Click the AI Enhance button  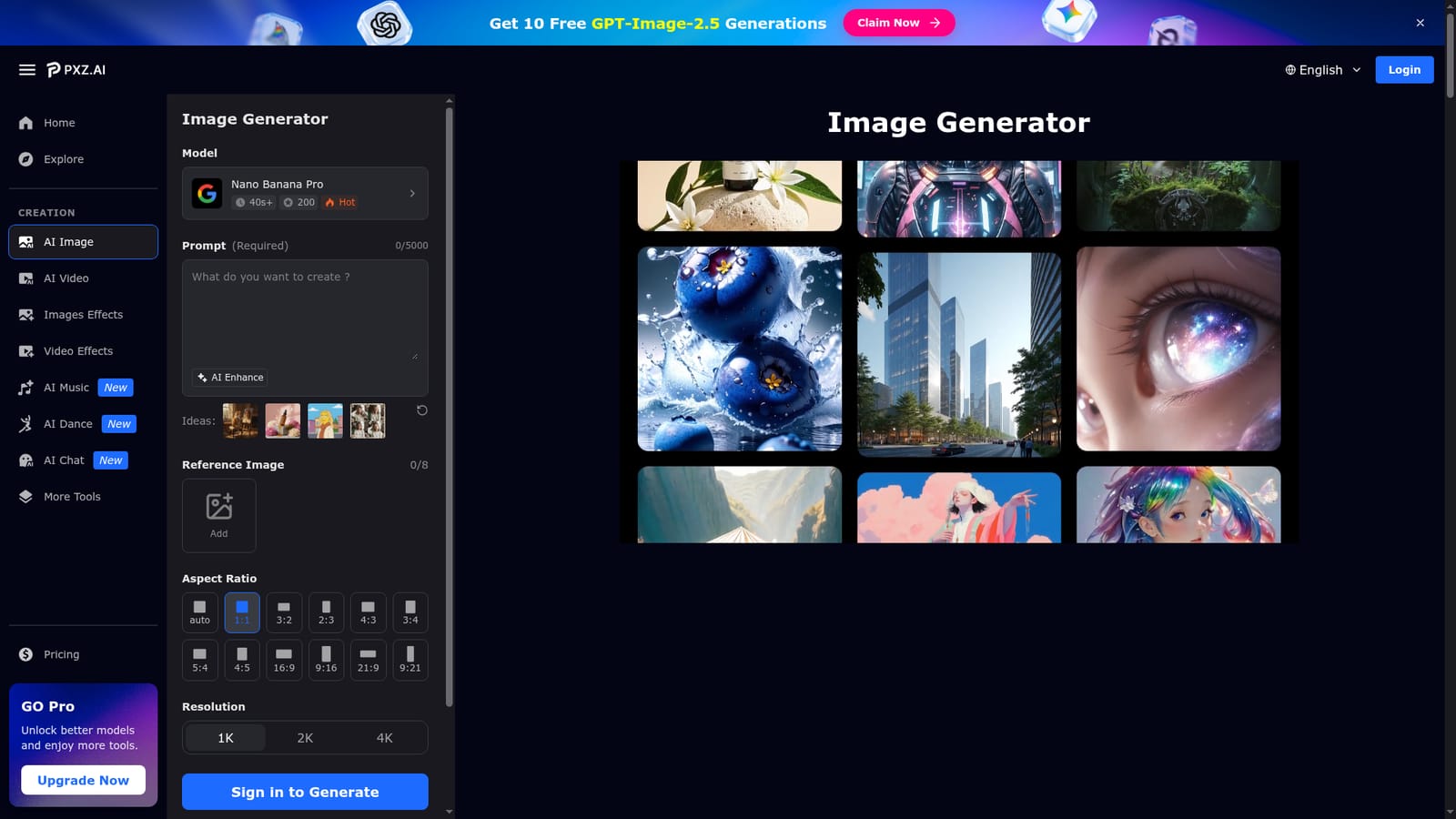[x=230, y=378]
